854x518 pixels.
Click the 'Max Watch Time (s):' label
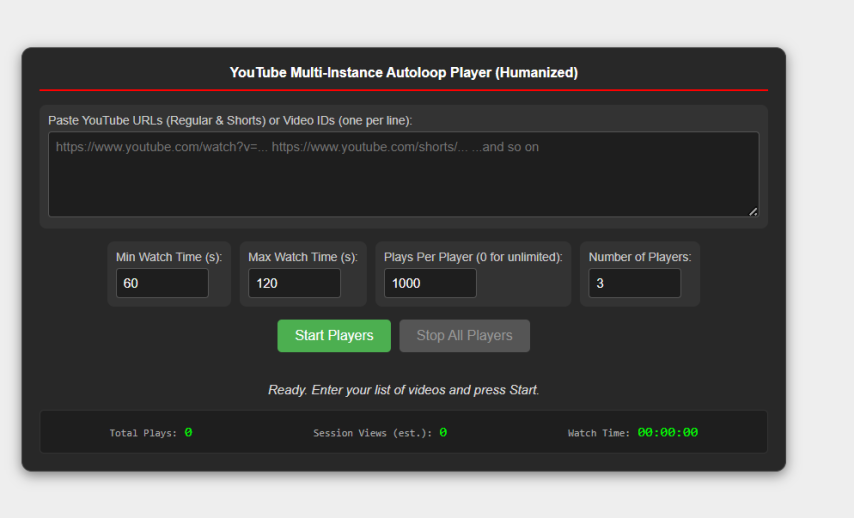[303, 257]
